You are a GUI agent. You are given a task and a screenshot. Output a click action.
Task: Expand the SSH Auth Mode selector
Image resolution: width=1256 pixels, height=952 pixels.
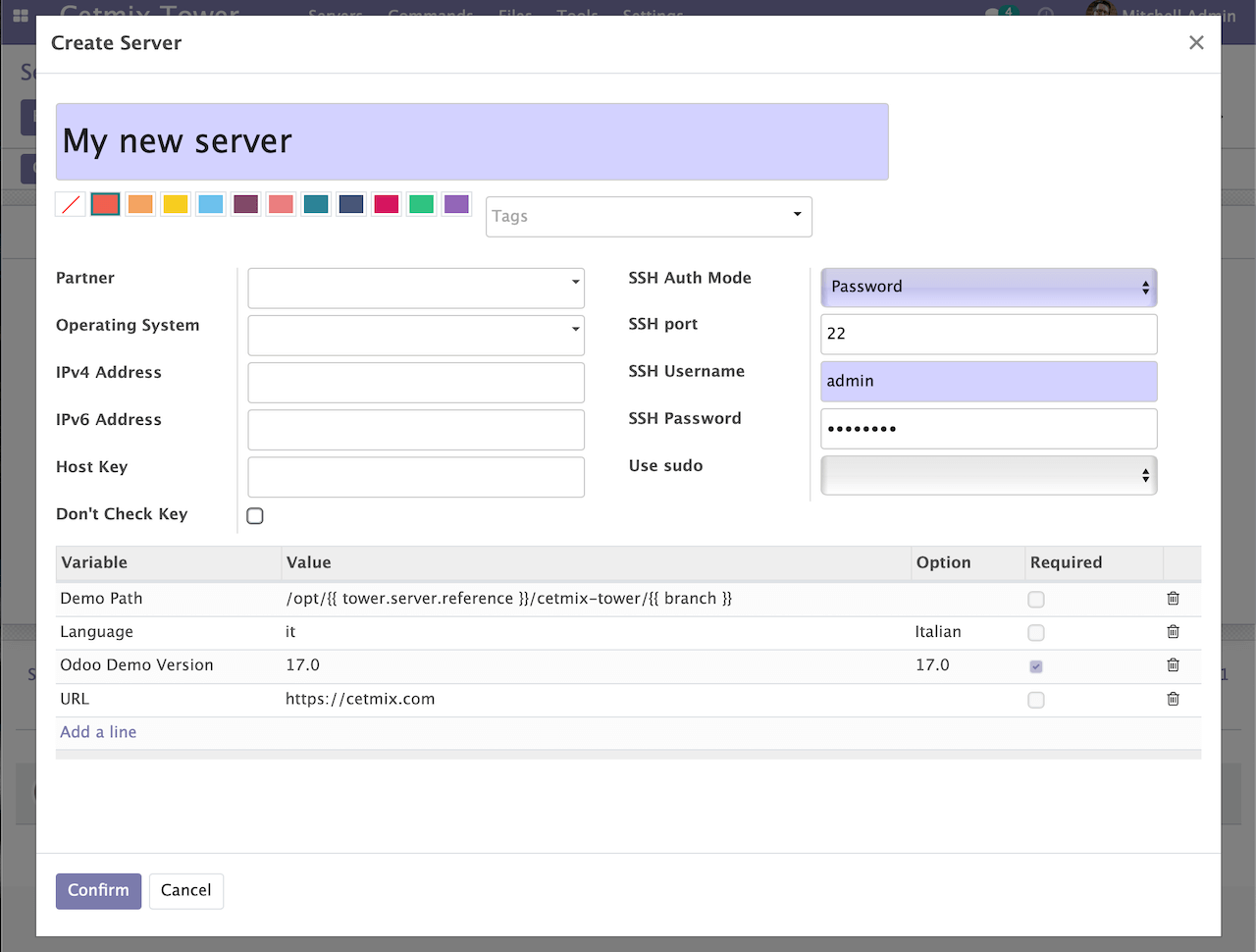988,288
